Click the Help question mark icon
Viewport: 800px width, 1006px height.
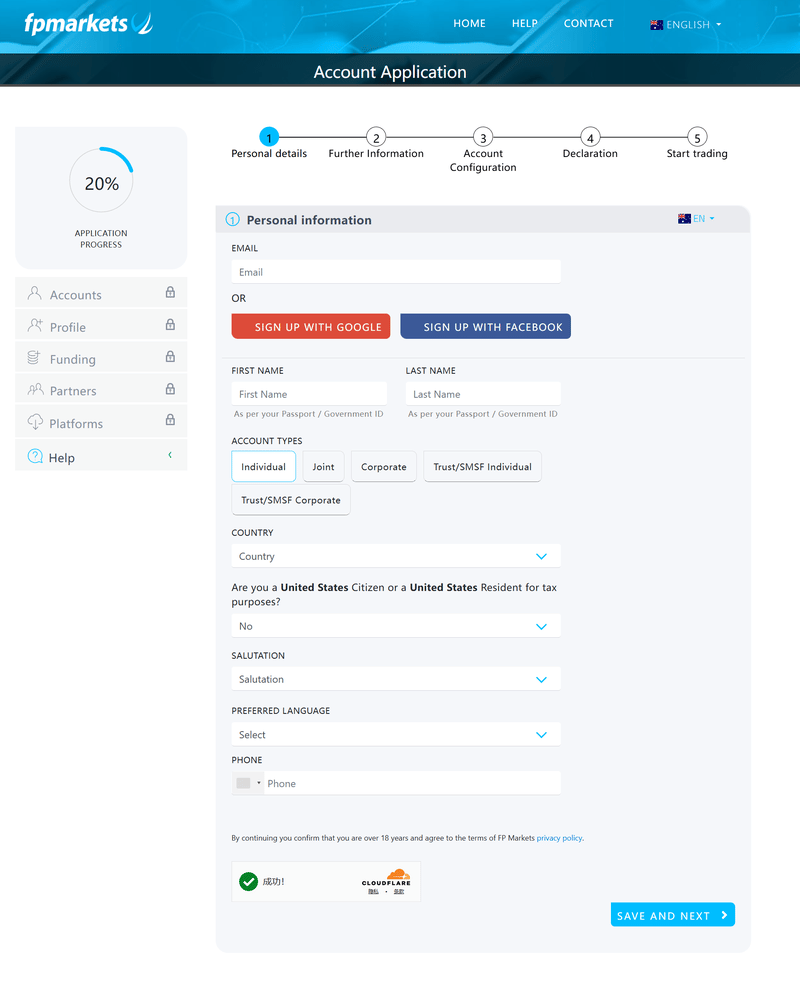point(35,457)
